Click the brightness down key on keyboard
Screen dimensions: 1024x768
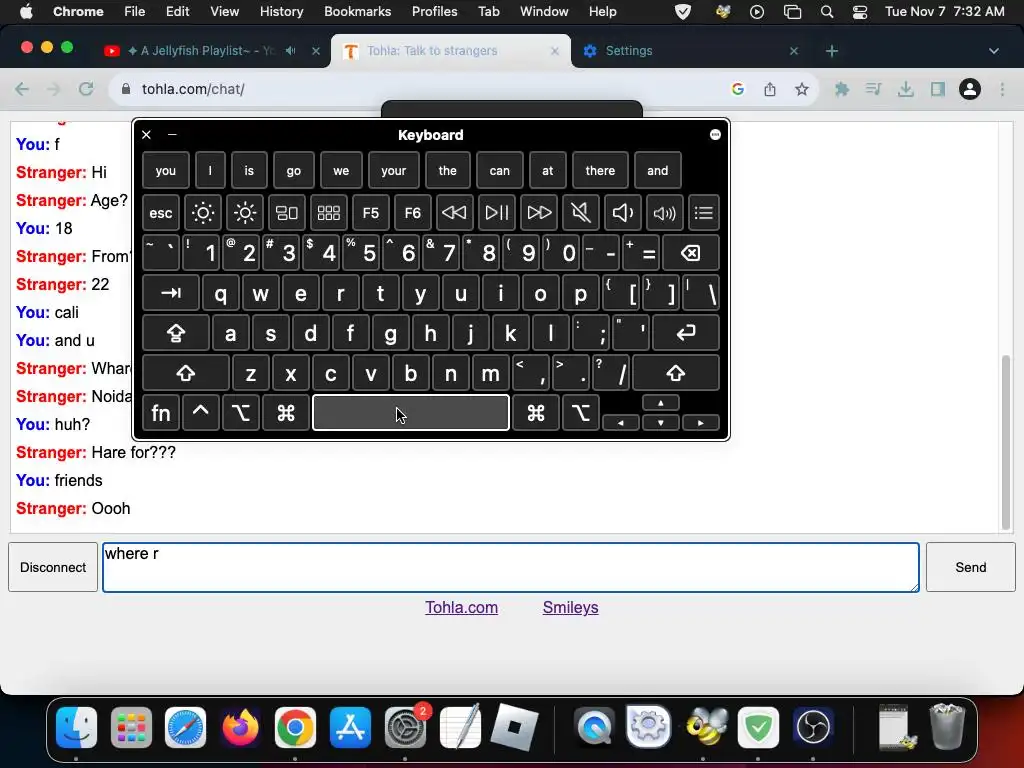click(202, 212)
